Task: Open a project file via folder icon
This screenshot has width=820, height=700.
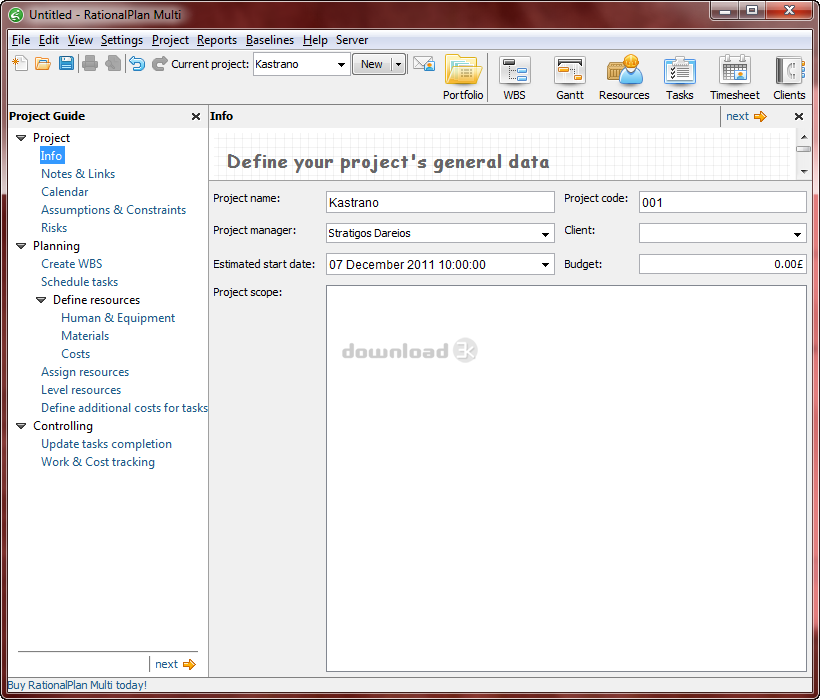Action: [x=43, y=64]
